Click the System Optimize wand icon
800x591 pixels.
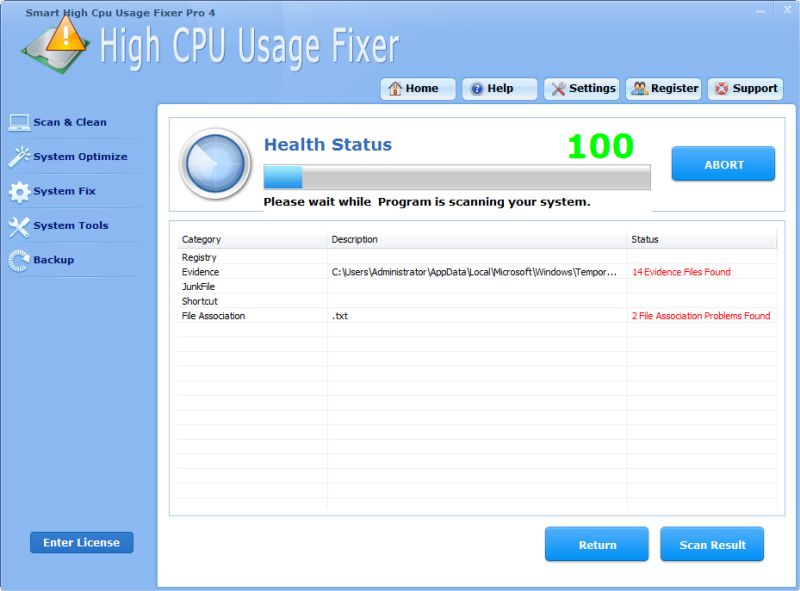19,157
